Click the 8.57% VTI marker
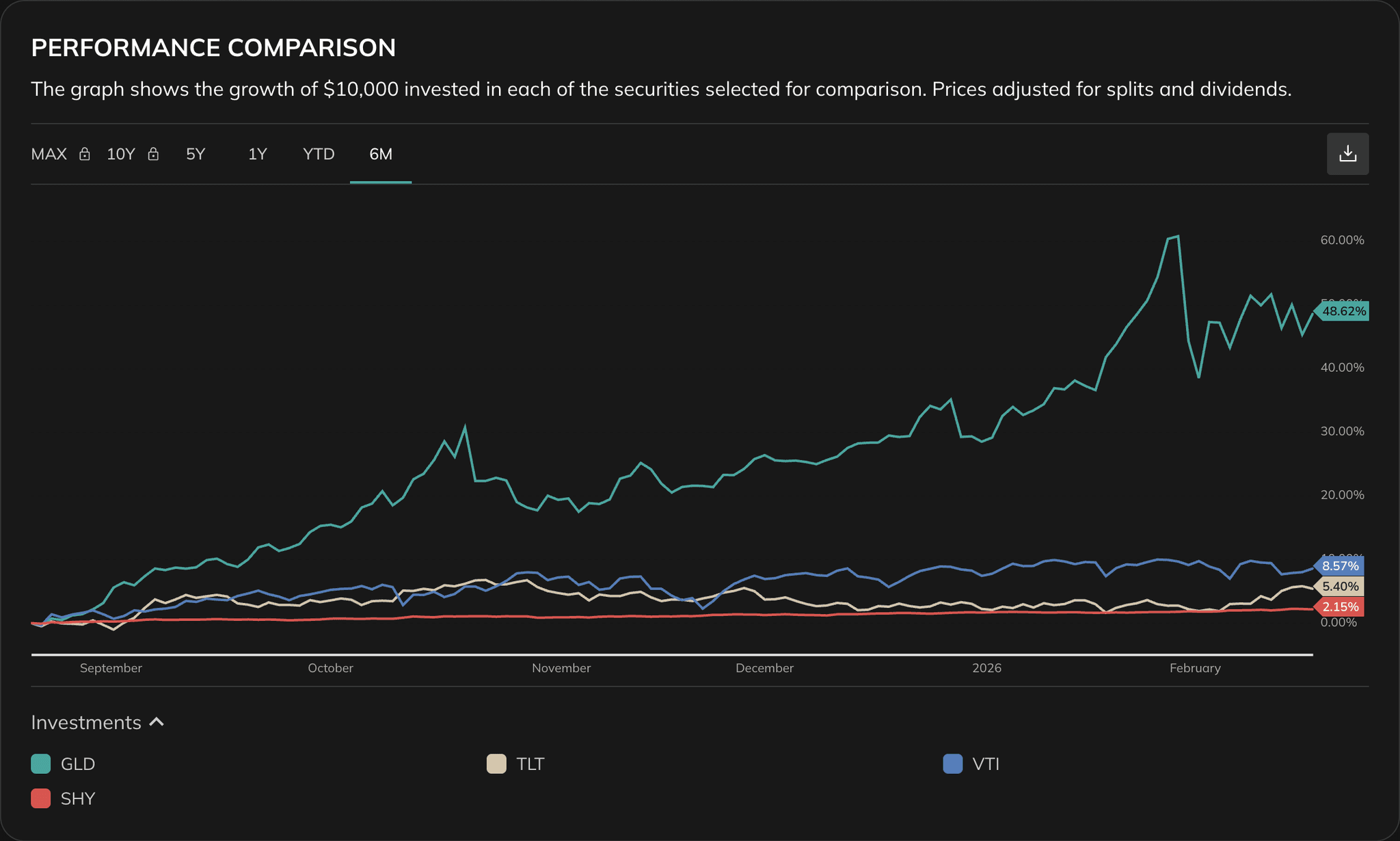 (x=1340, y=566)
